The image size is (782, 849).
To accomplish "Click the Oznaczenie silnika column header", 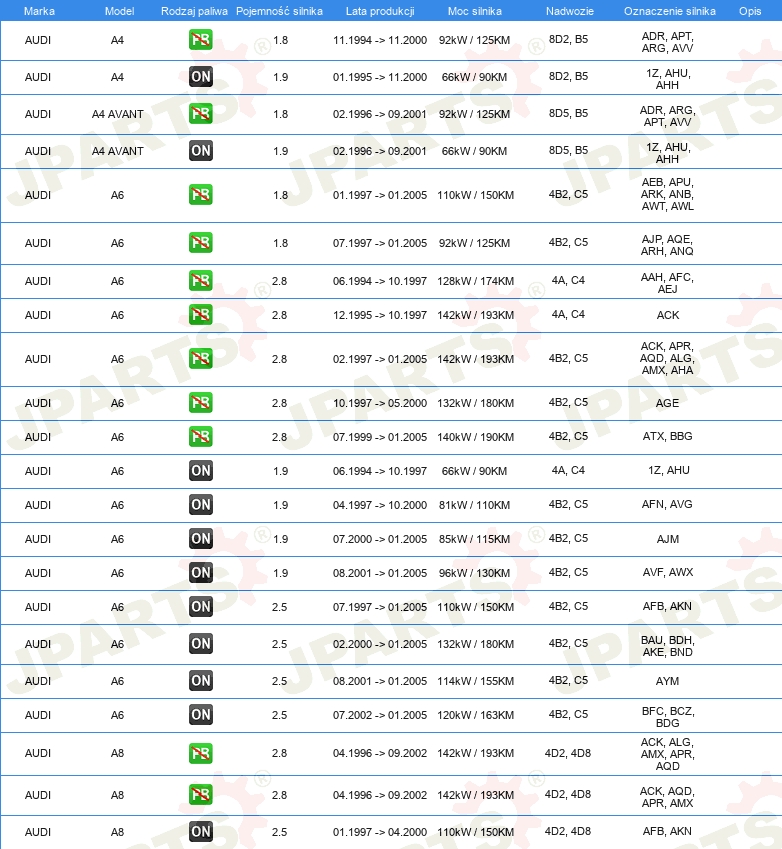I will [669, 11].
